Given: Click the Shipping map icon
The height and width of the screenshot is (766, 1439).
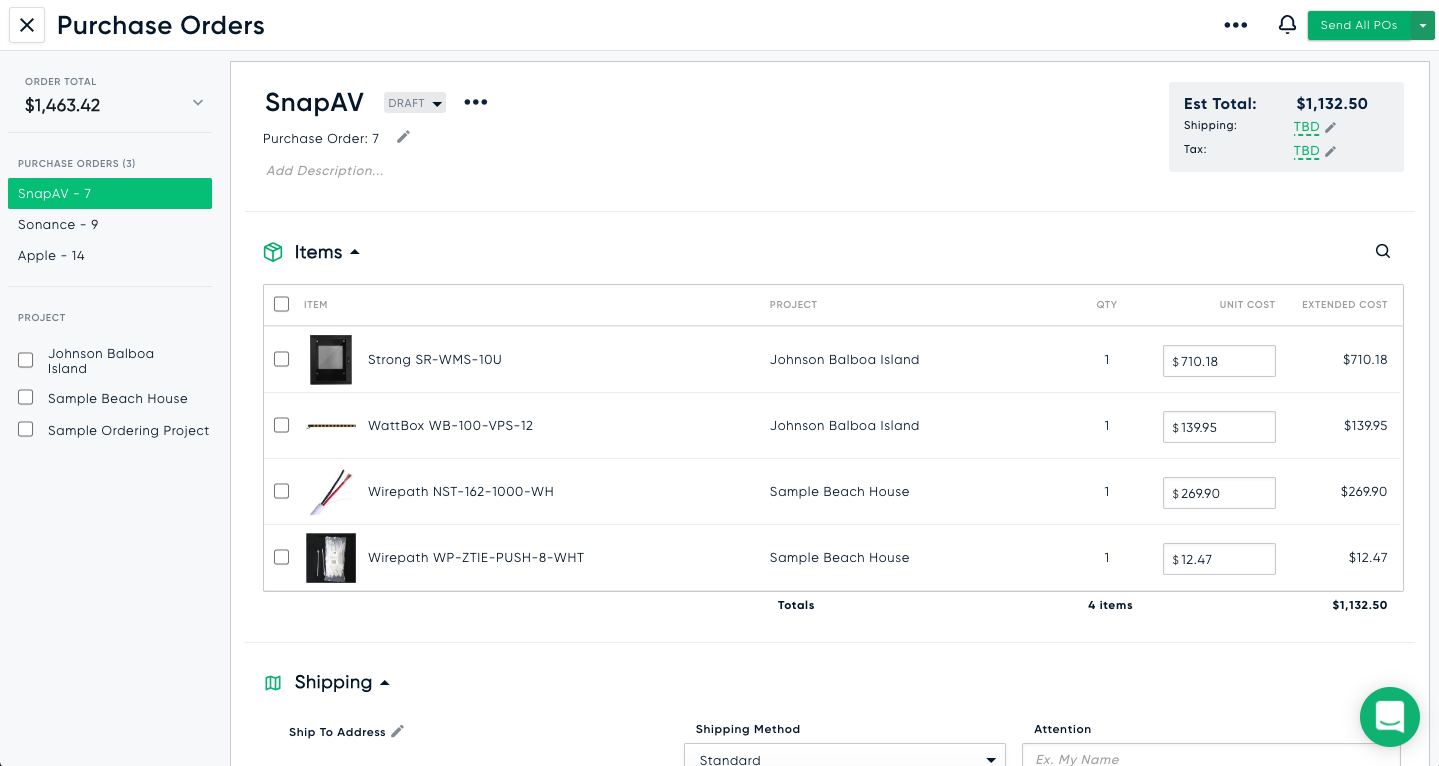Looking at the screenshot, I should click(x=273, y=683).
